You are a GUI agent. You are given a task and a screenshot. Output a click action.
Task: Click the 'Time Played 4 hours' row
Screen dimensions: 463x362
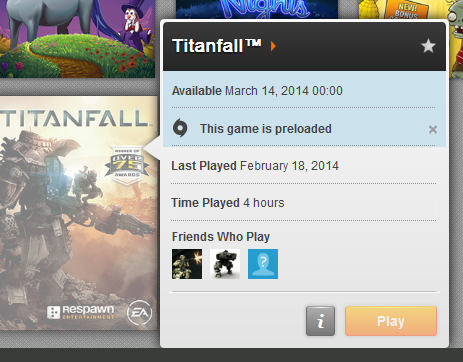click(x=303, y=203)
